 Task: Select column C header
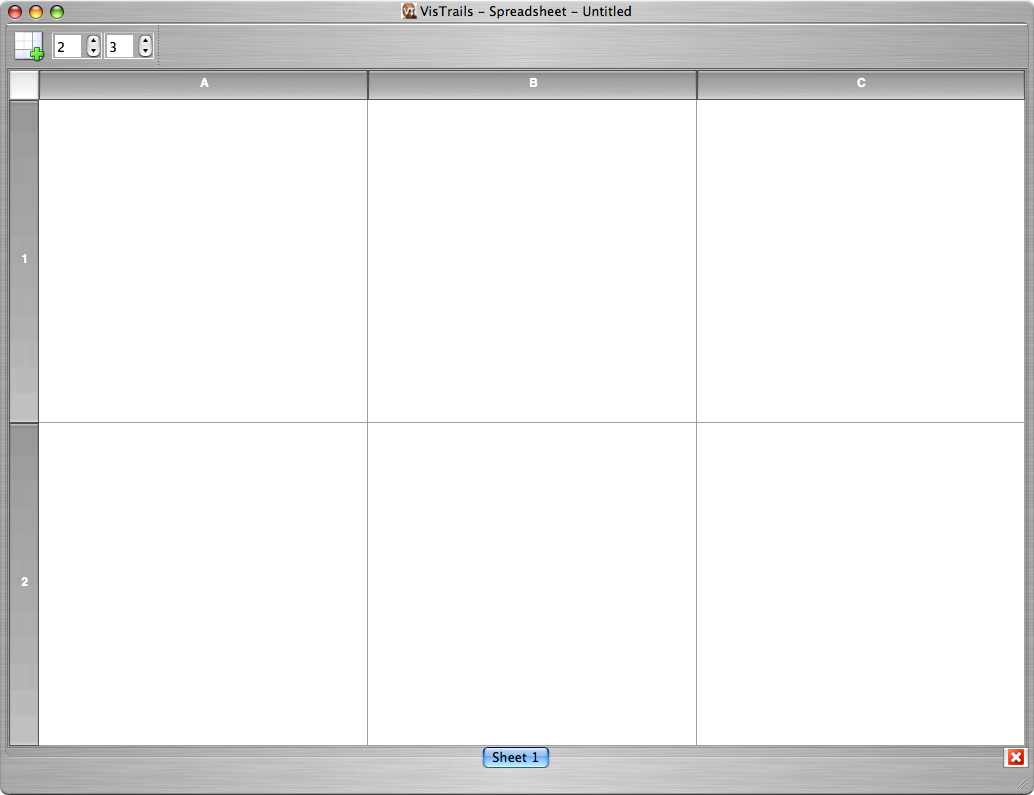(x=861, y=84)
